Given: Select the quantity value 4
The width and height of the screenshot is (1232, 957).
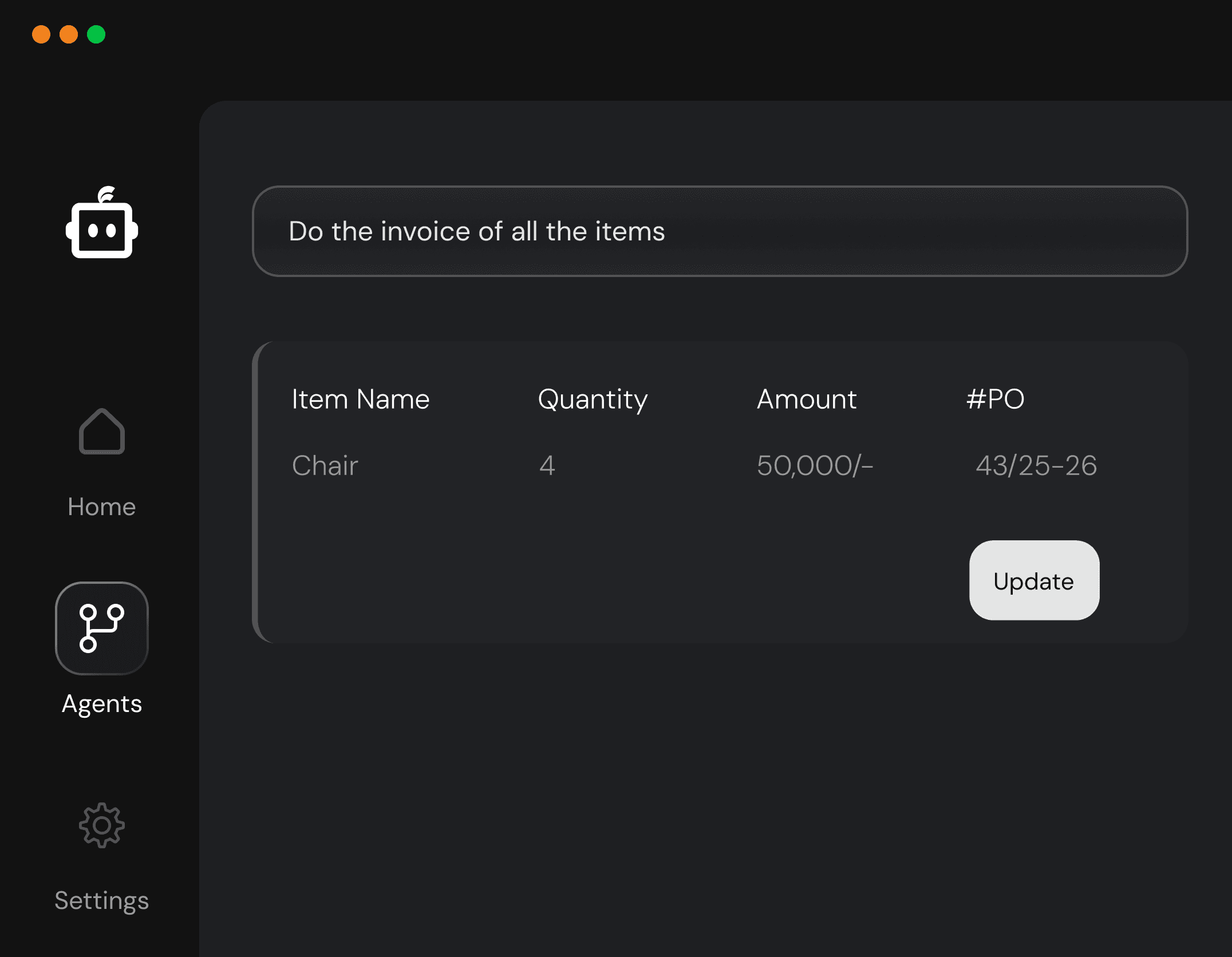Looking at the screenshot, I should tap(547, 465).
